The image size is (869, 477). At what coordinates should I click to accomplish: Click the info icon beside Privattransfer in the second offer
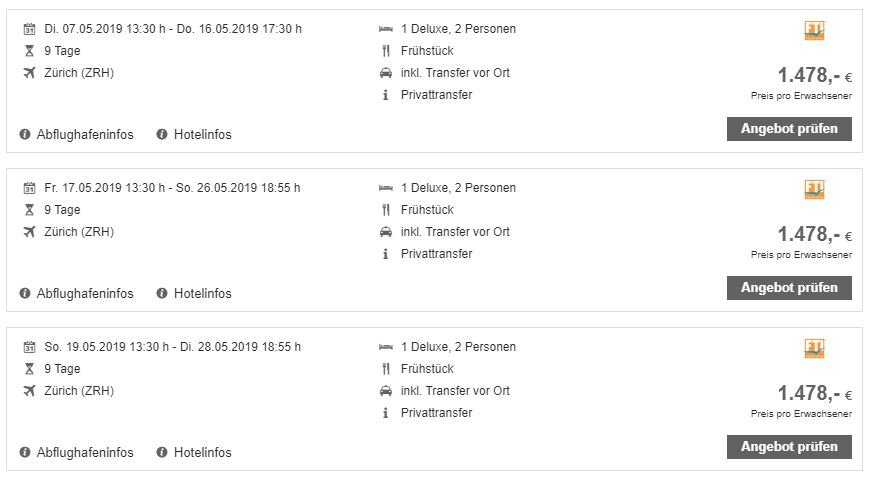(x=386, y=254)
